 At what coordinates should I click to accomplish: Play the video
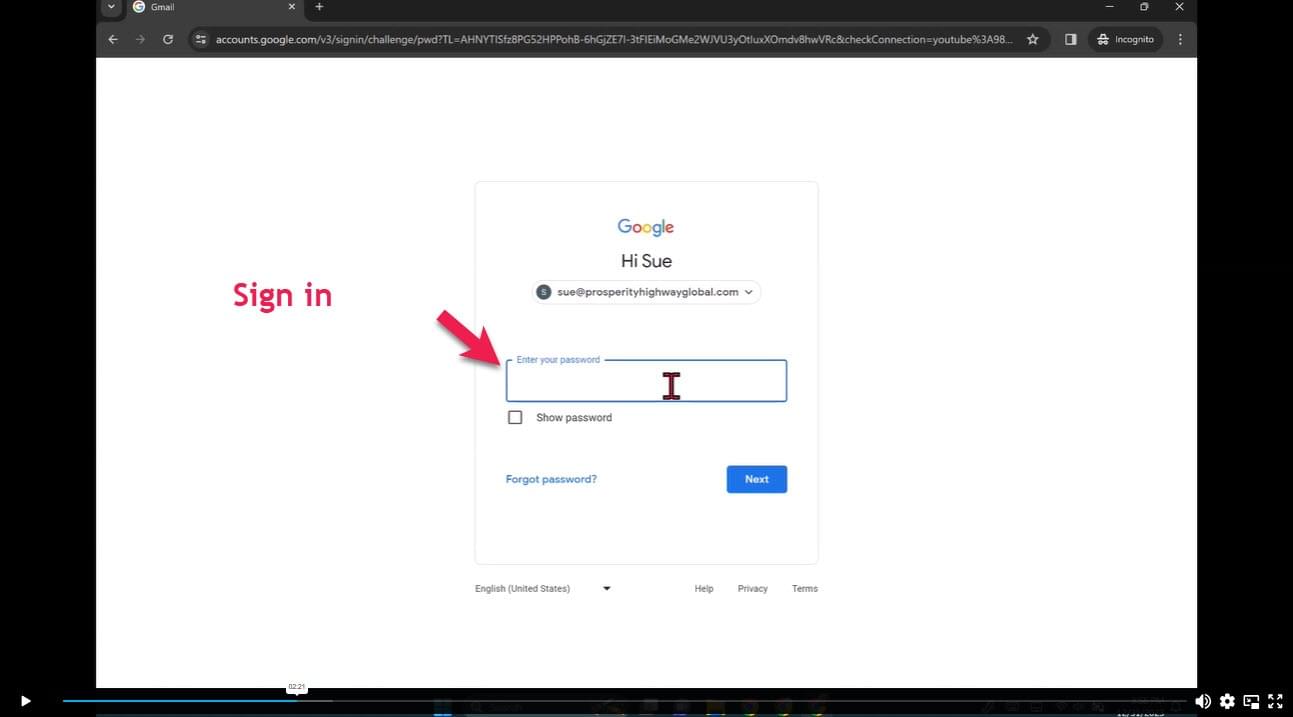(25, 701)
